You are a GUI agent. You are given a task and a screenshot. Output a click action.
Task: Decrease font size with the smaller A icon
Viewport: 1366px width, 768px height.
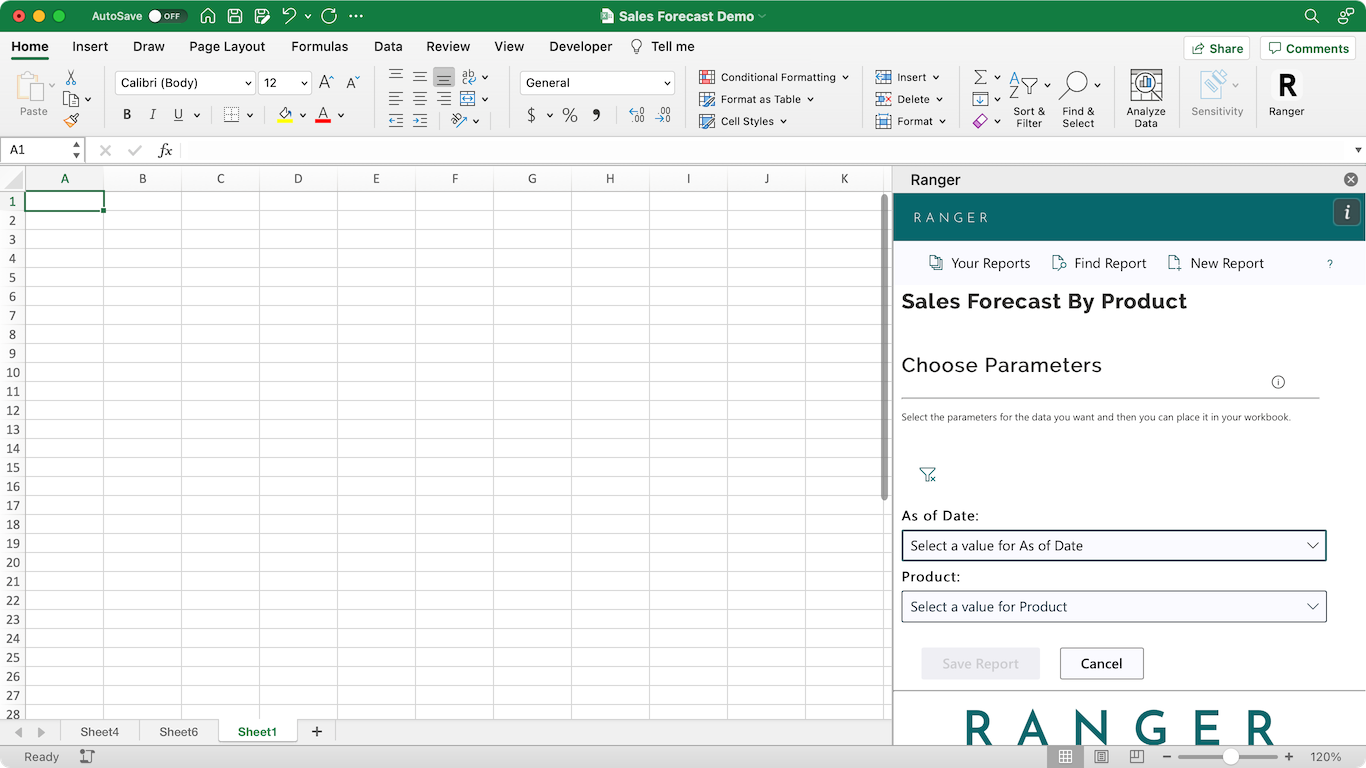tap(353, 83)
